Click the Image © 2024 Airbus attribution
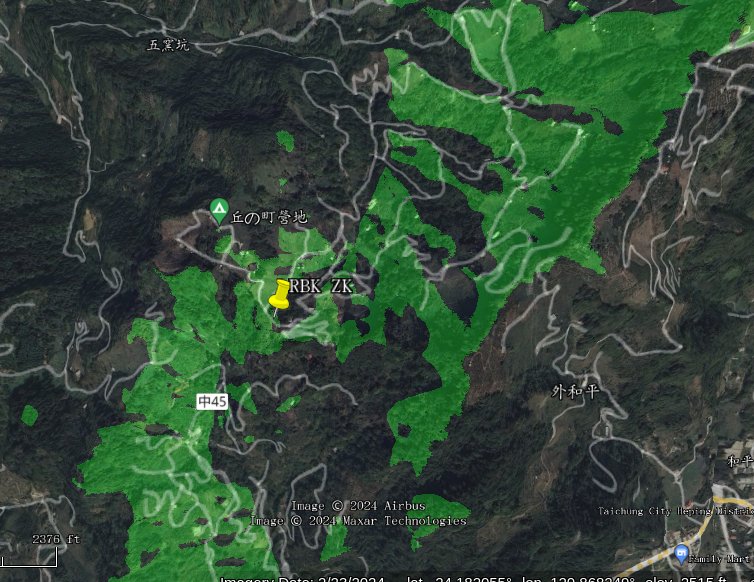Viewport: 754px width, 582px height. 358,506
